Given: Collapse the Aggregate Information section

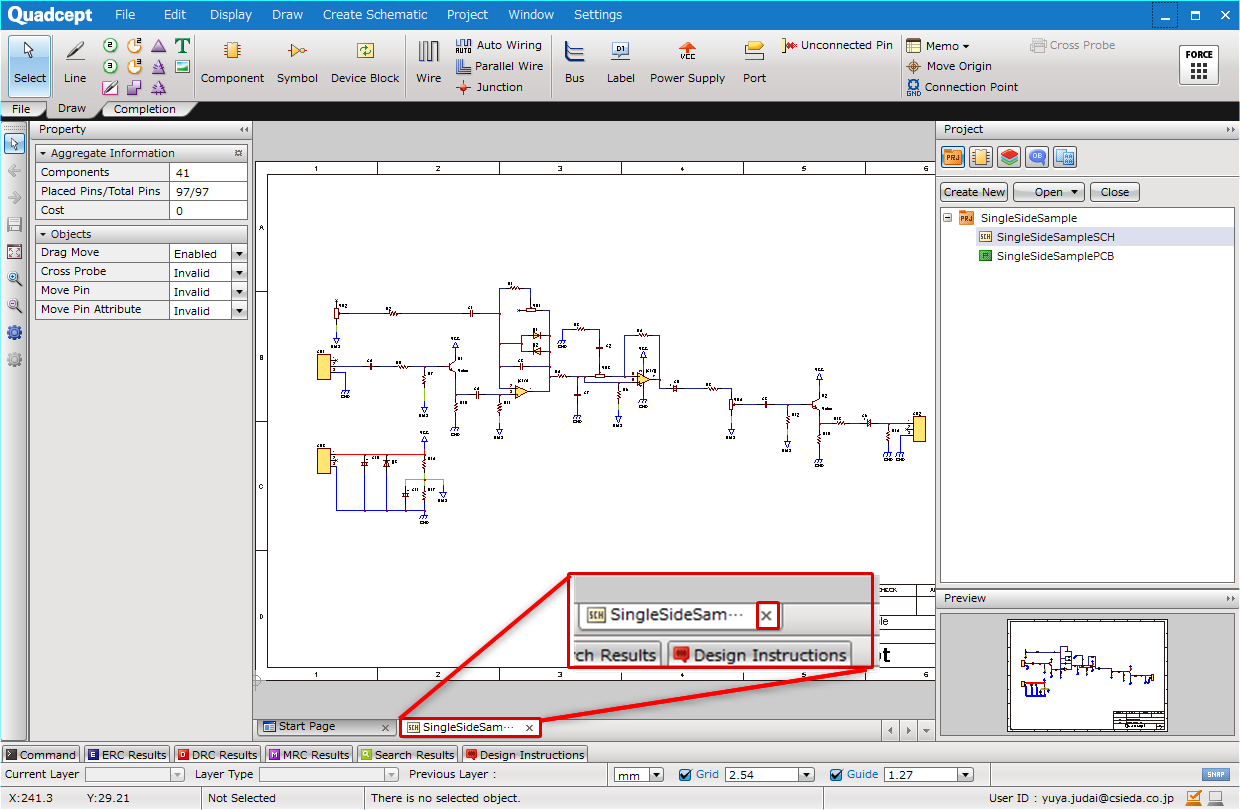Looking at the screenshot, I should click(43, 154).
